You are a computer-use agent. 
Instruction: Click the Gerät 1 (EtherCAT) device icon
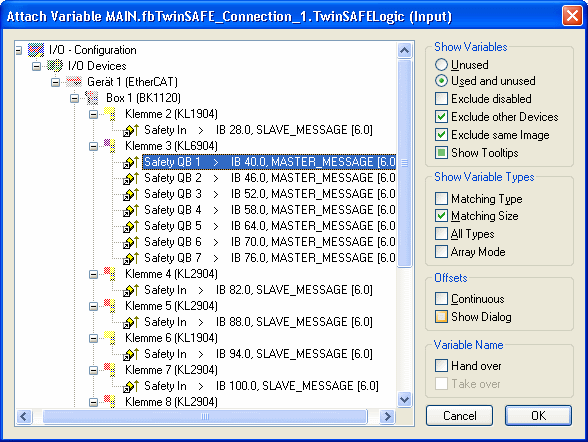click(x=74, y=81)
